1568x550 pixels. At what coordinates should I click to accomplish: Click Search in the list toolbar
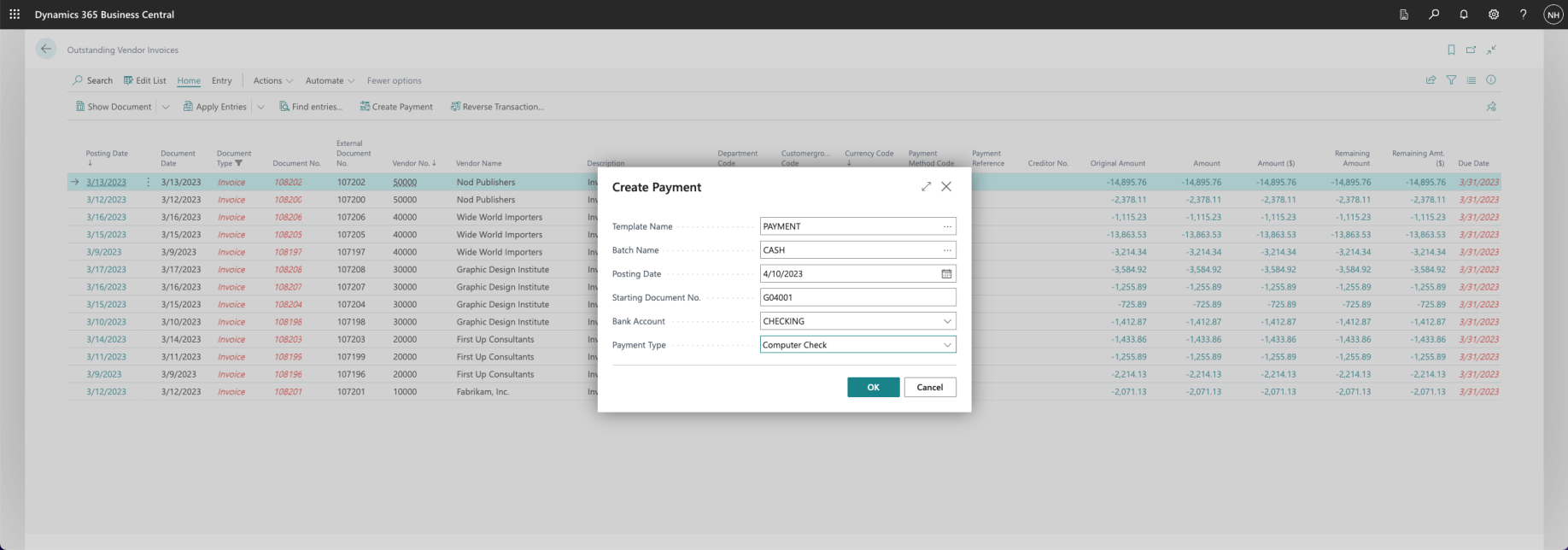click(93, 80)
